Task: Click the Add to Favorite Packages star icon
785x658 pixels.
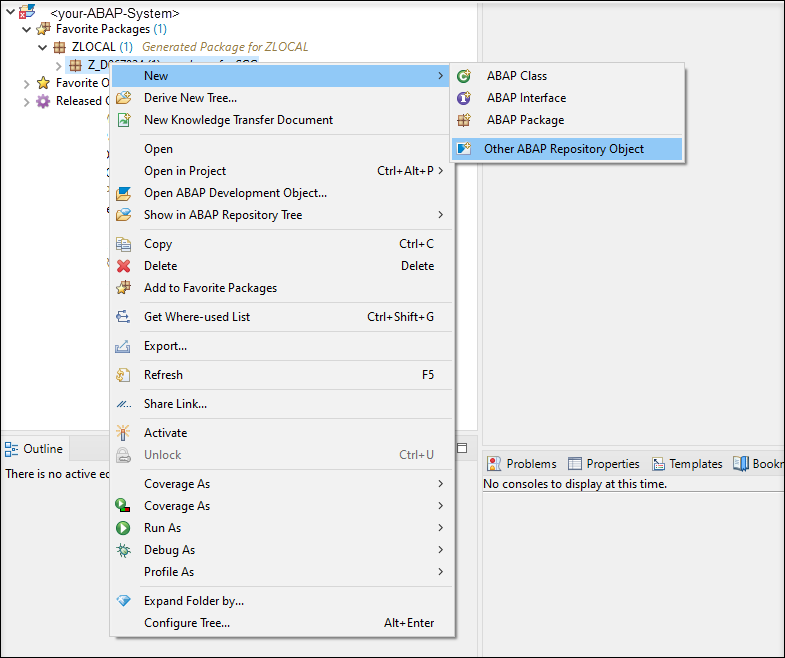Action: (x=123, y=288)
